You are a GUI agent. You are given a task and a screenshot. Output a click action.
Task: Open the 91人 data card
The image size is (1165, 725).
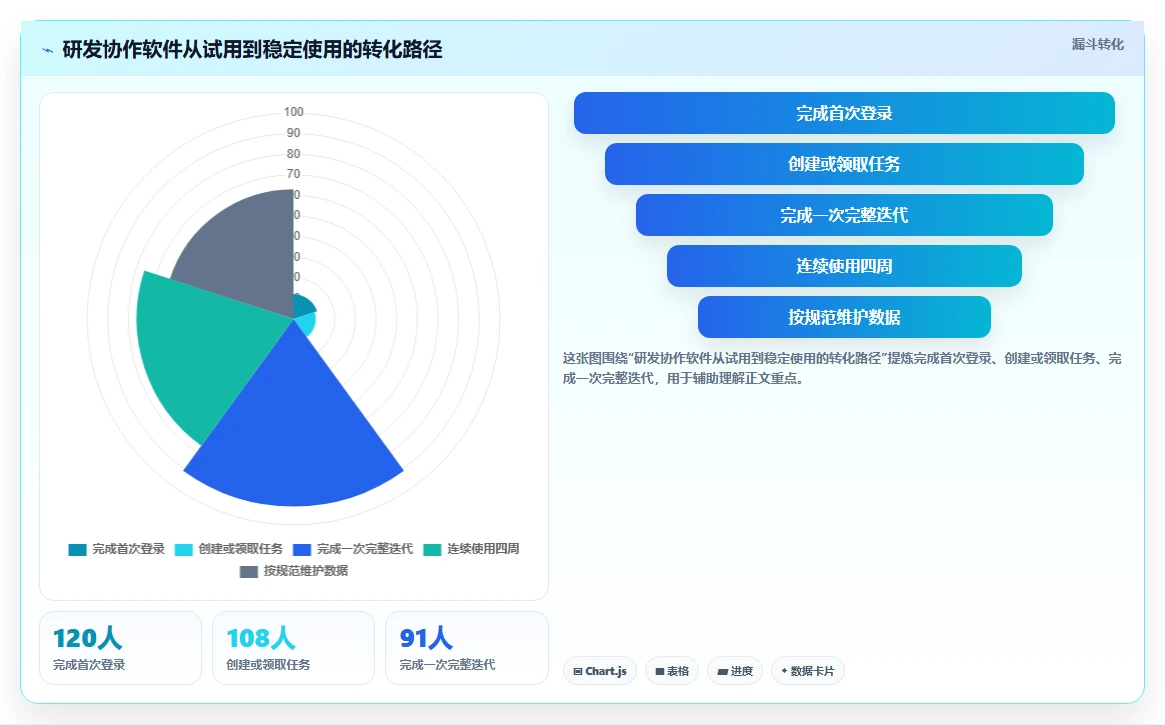click(x=467, y=648)
